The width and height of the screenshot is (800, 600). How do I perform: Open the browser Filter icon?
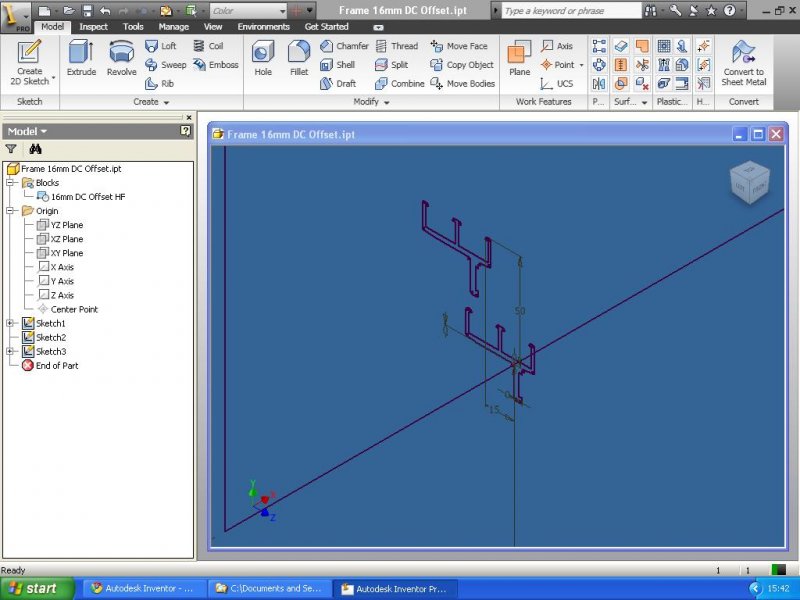pos(11,149)
